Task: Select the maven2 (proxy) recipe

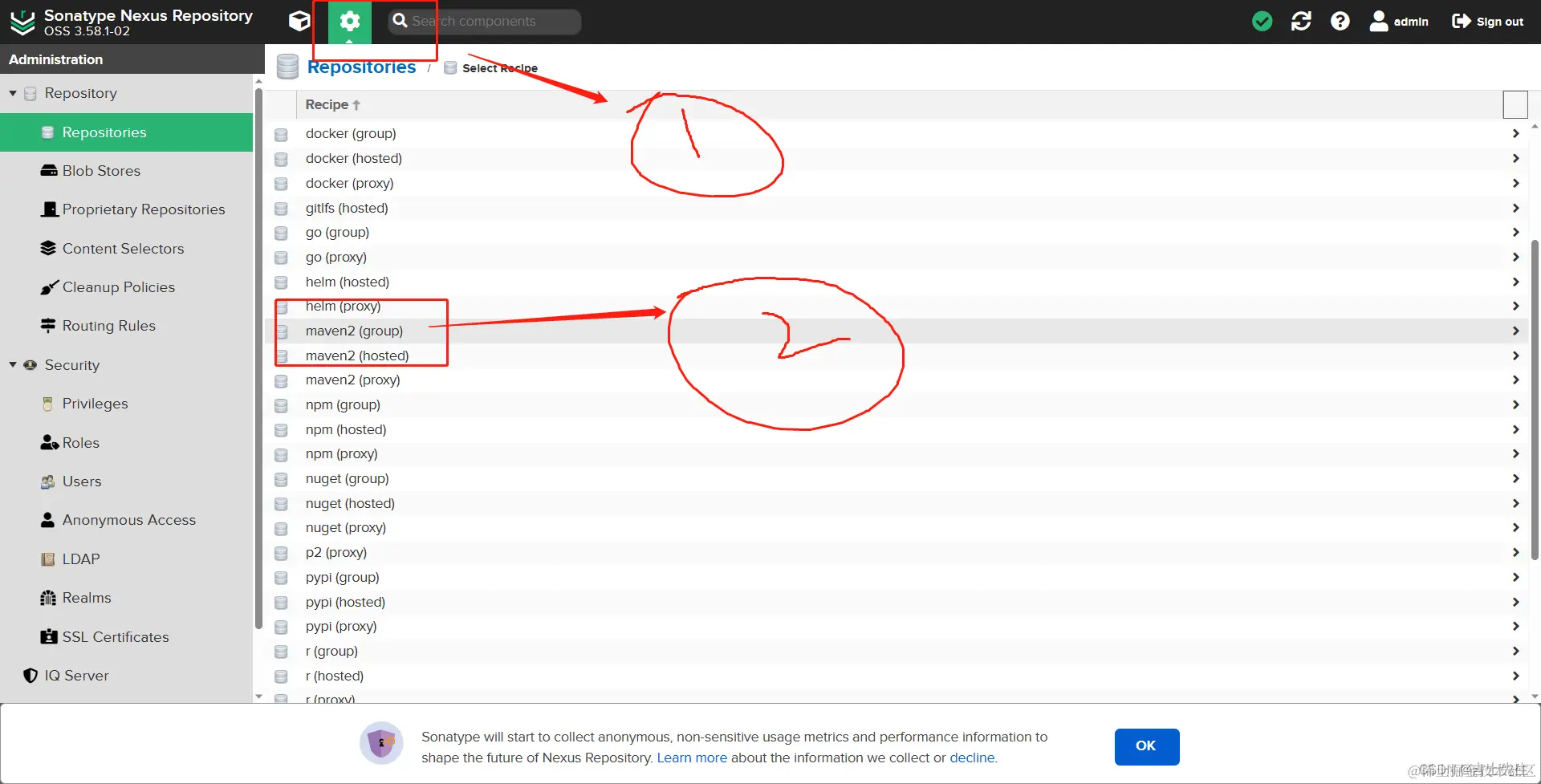Action: (x=353, y=380)
